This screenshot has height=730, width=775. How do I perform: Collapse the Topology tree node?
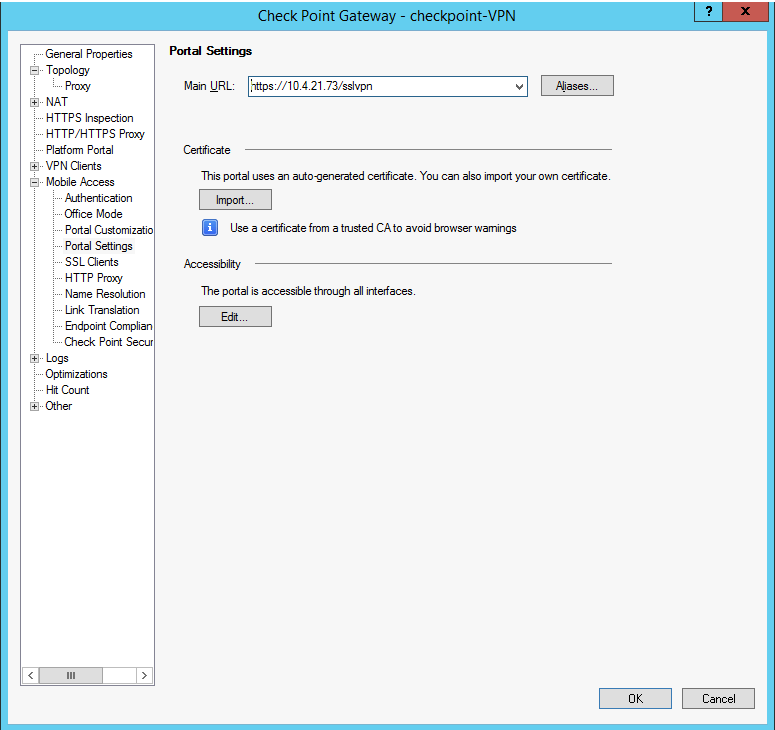35,70
